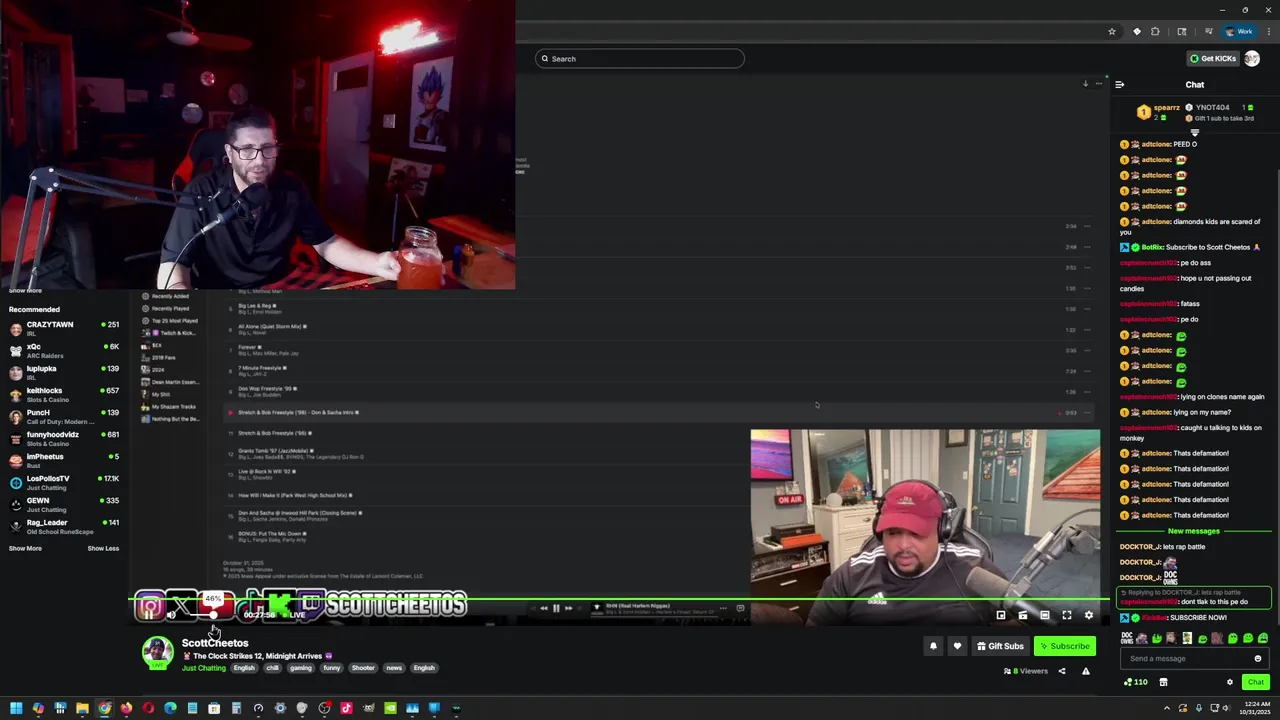The width and height of the screenshot is (1280, 720).
Task: Open ScottCheetos channel avatar
Action: (157, 652)
